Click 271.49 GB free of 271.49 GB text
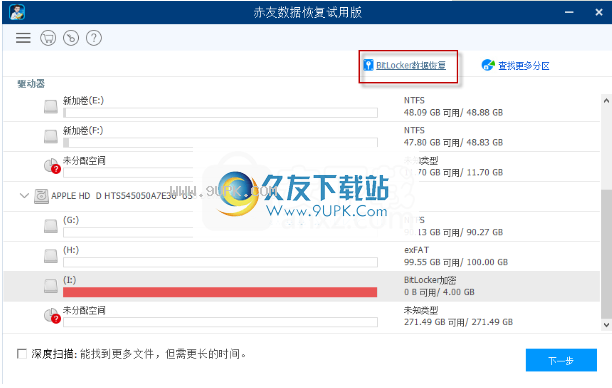 tap(458, 322)
